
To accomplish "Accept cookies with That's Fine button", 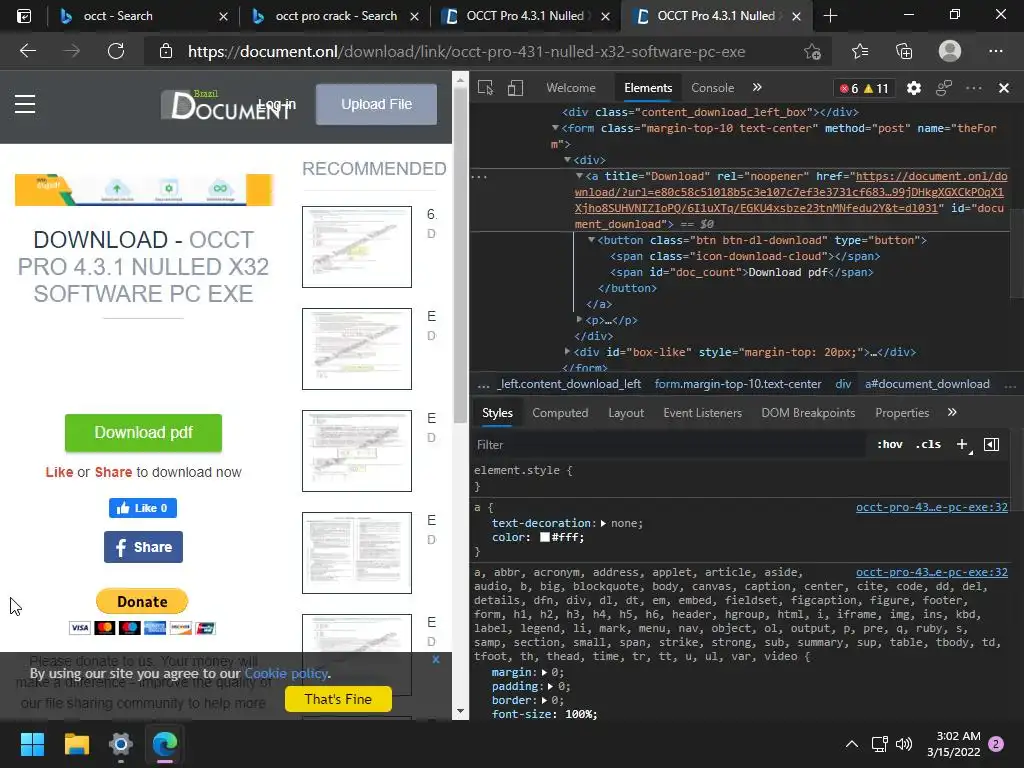I will pyautogui.click(x=338, y=699).
